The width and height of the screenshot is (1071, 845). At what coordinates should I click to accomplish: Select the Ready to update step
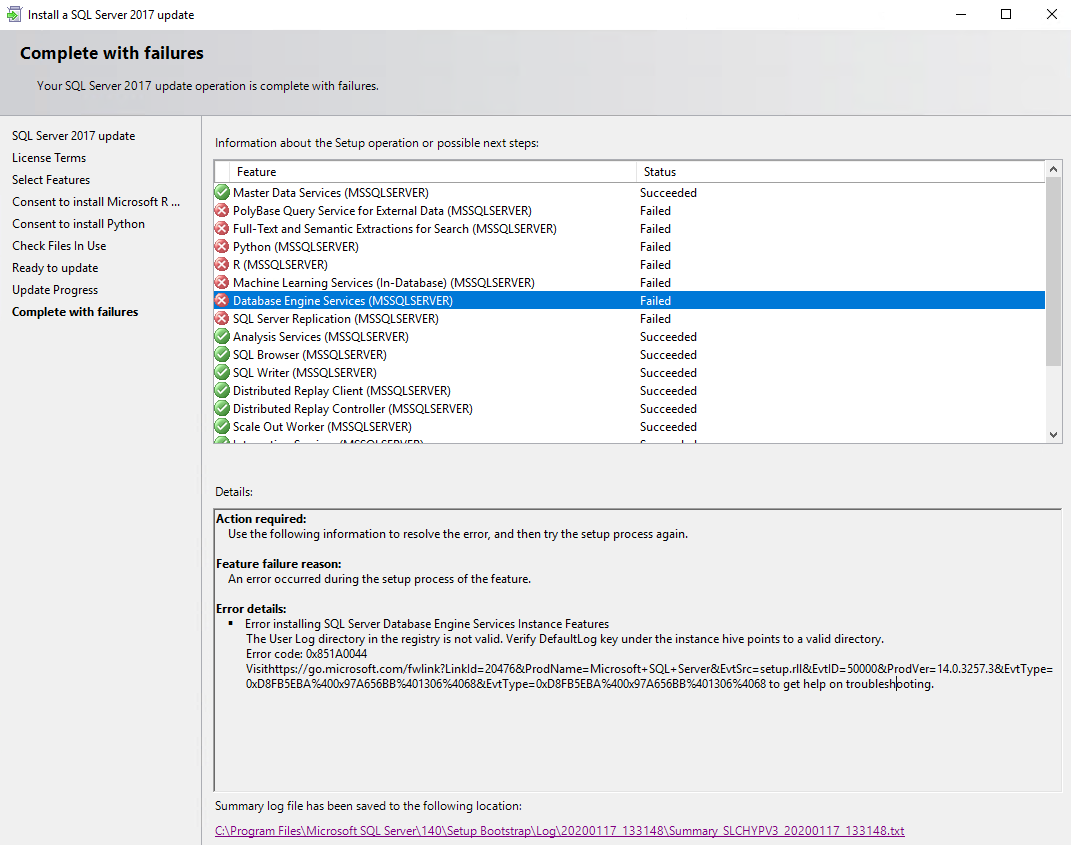[x=55, y=268]
